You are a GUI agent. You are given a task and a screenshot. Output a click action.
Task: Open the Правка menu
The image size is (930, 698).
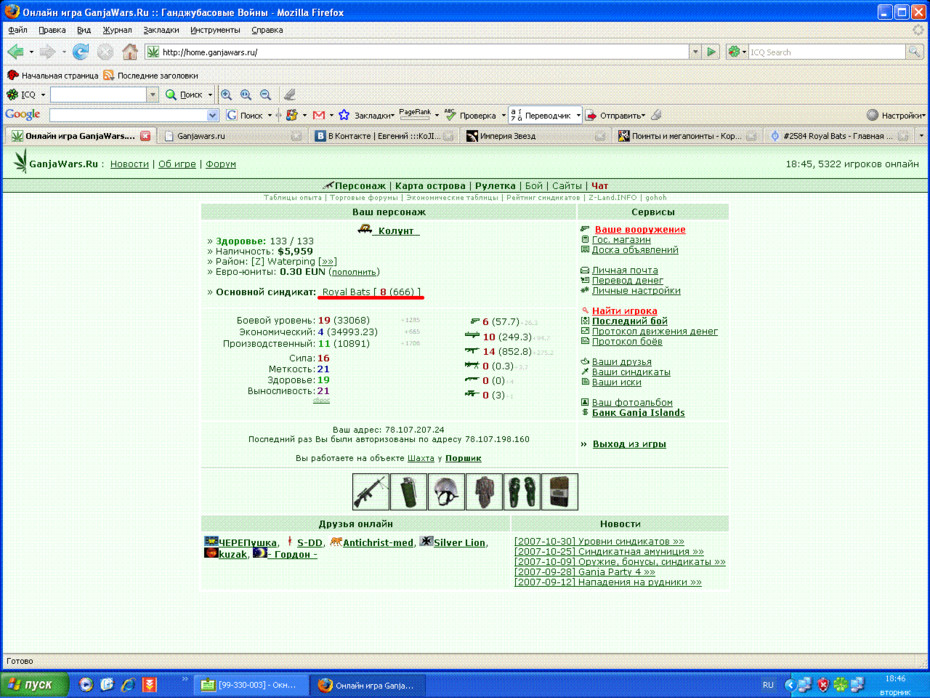coord(52,30)
